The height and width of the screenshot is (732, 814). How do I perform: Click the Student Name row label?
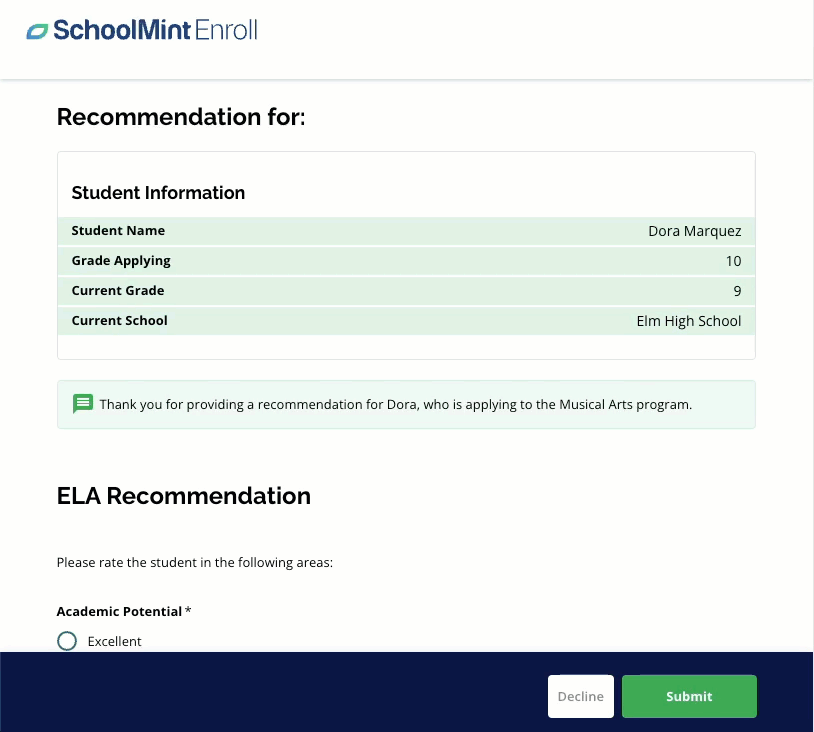click(x=118, y=231)
